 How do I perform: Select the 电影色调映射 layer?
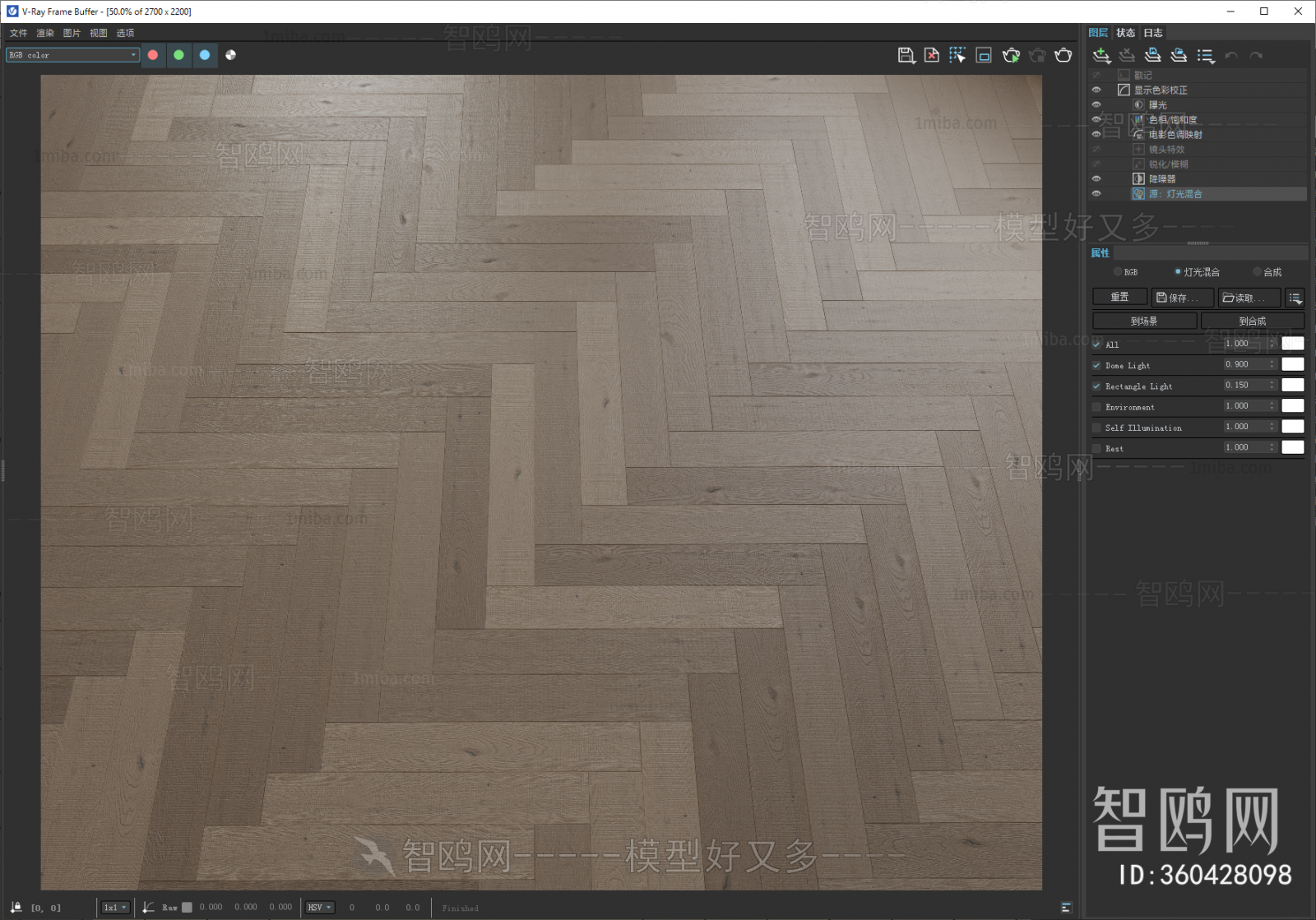tap(1175, 134)
